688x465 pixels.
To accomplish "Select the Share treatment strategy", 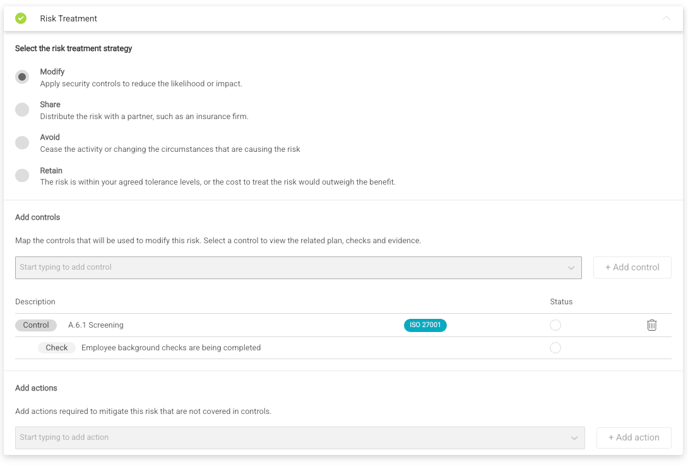I will click(x=22, y=110).
